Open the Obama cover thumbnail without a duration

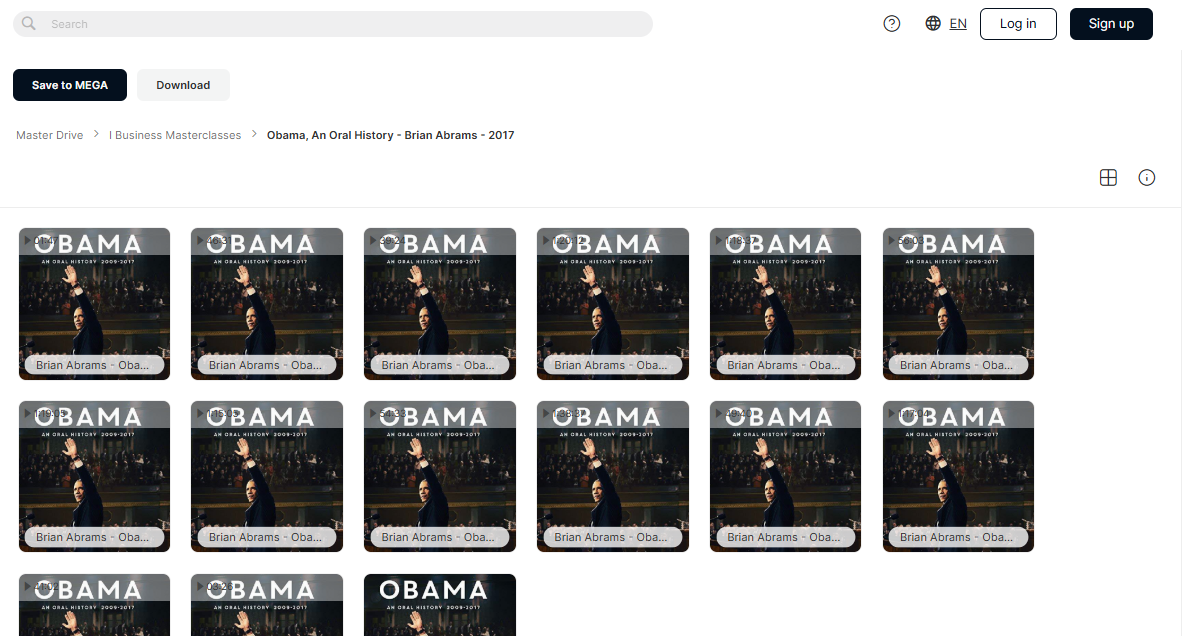tap(439, 605)
